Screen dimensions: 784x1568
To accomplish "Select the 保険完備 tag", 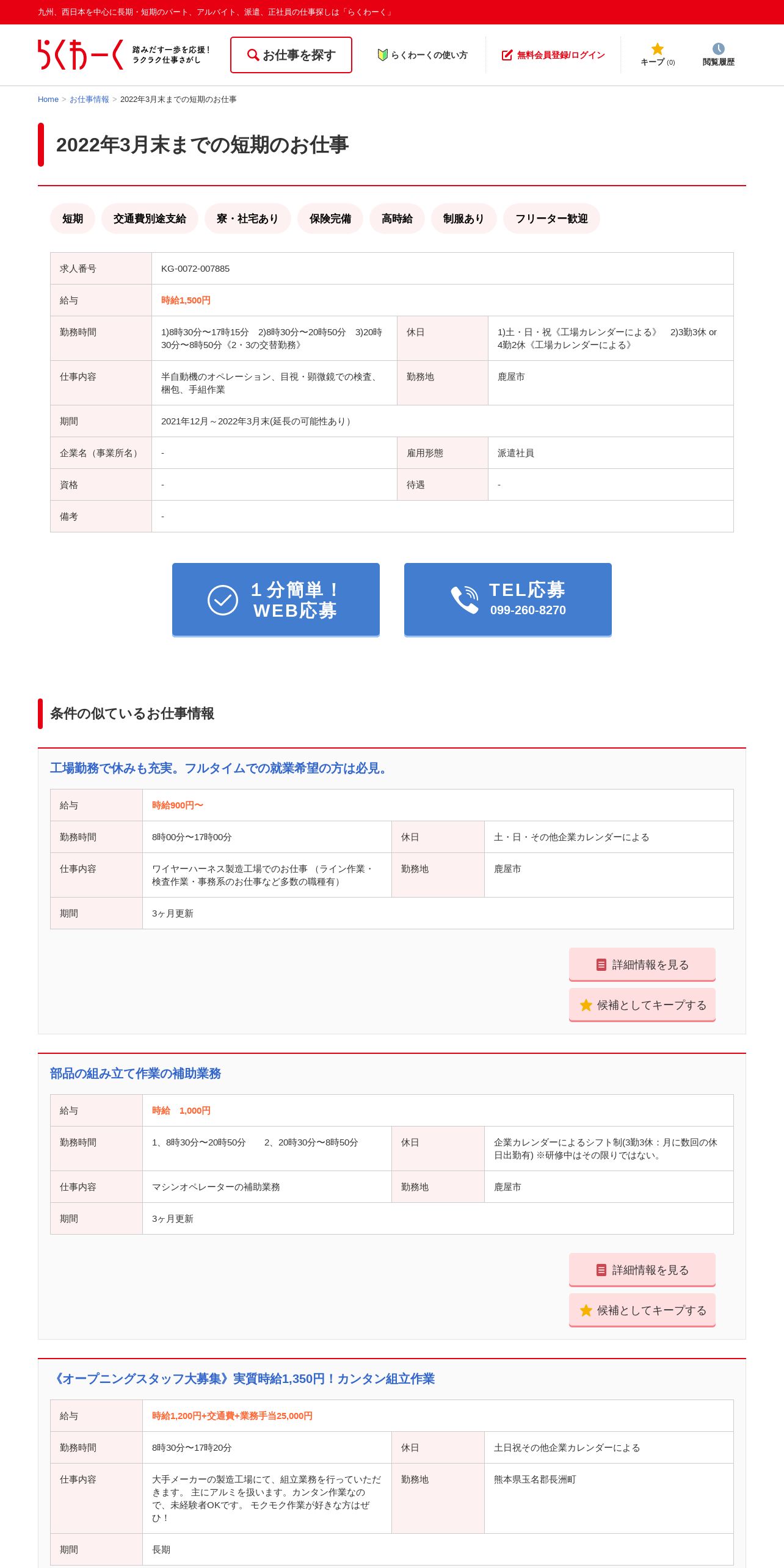I will [x=330, y=219].
